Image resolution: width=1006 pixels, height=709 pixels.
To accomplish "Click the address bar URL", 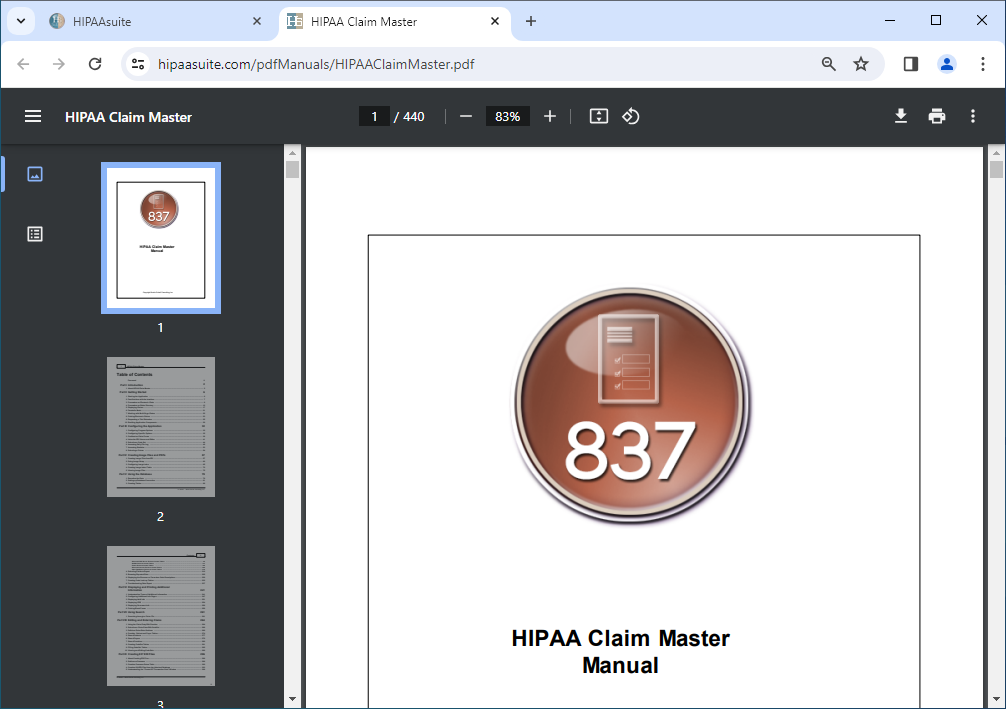I will (x=316, y=64).
